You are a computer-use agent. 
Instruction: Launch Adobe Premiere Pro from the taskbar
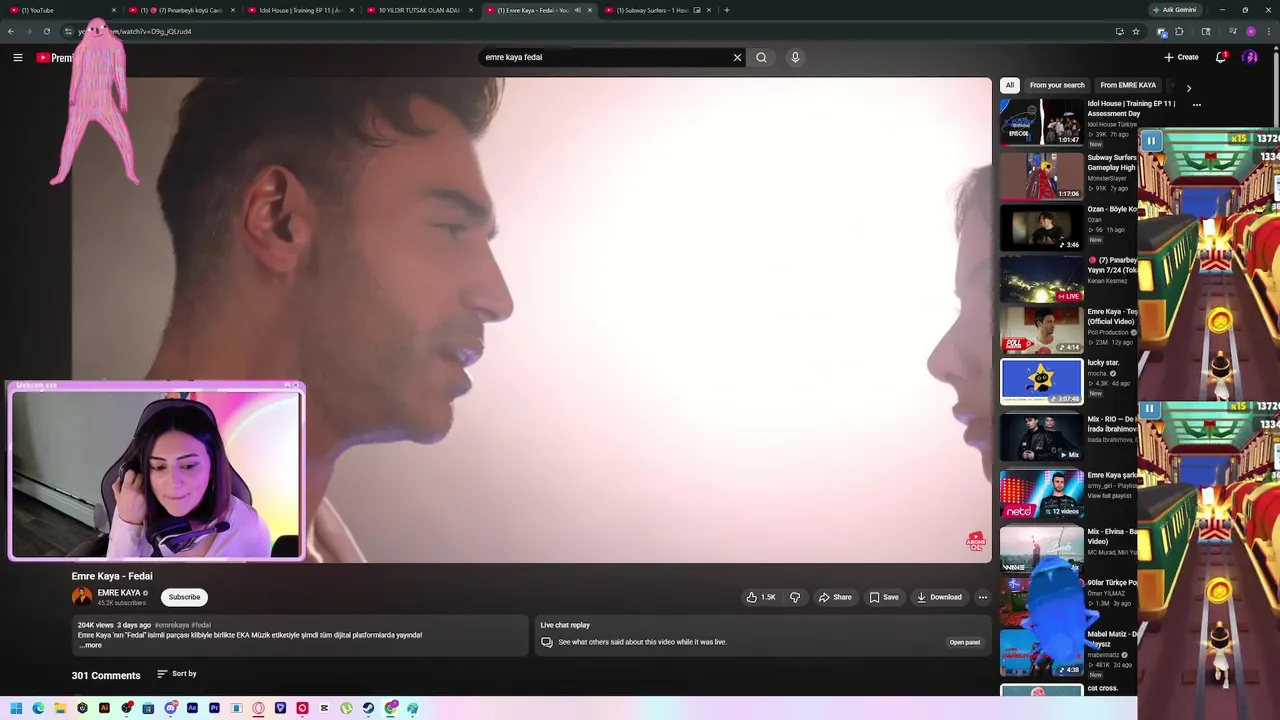tap(214, 708)
